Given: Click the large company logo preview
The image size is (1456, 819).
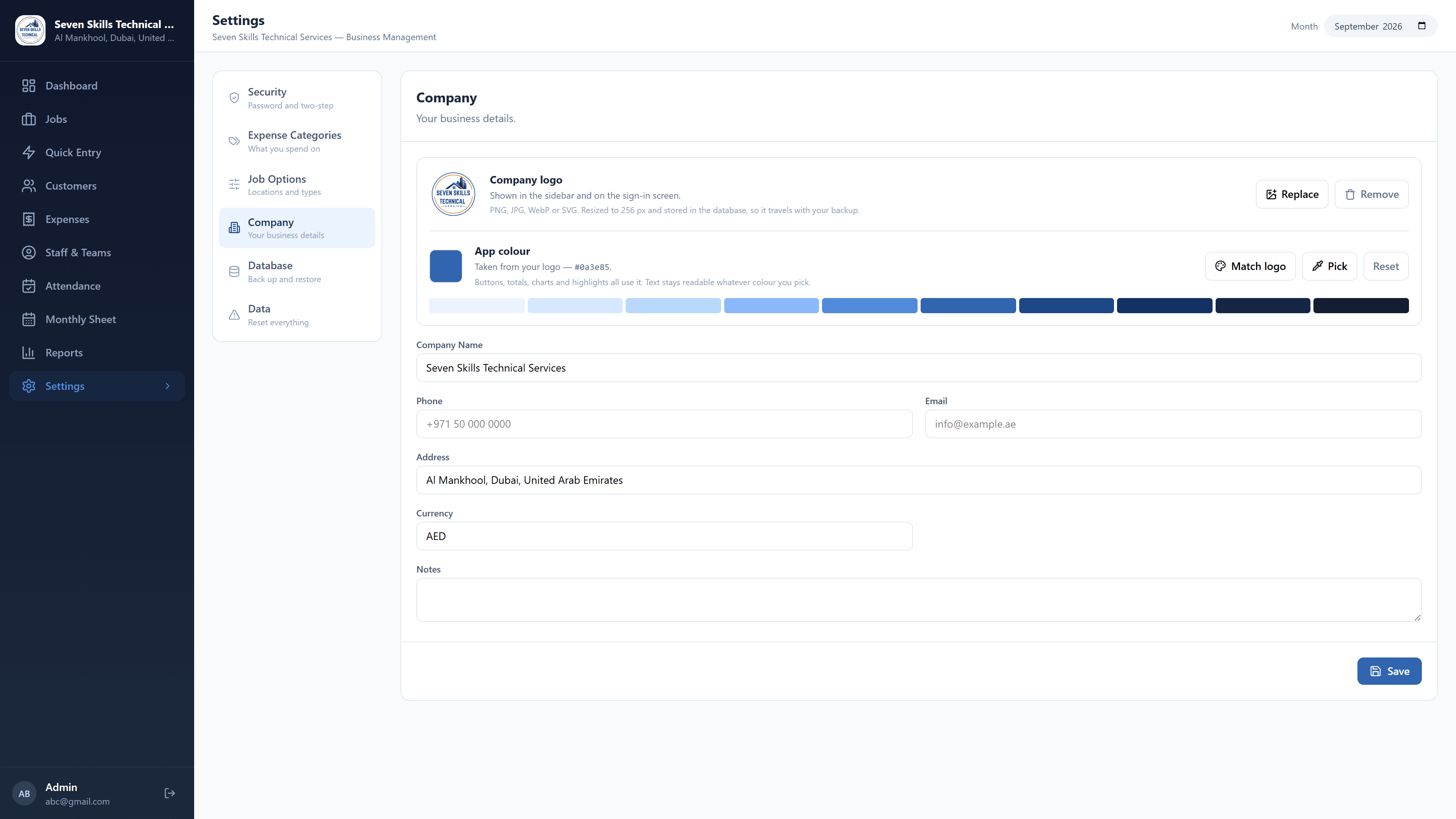Looking at the screenshot, I should (453, 195).
